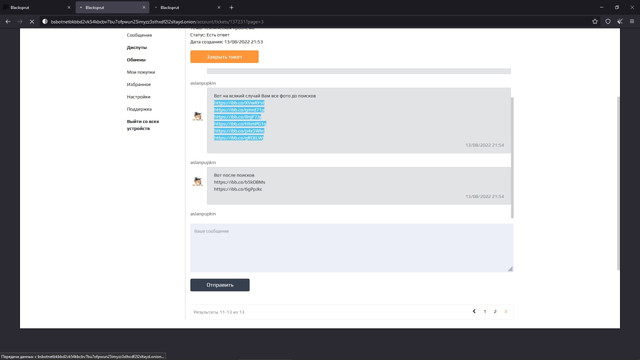
Task: Click 'Результаты 11-13 из 13' text
Action: point(219,312)
